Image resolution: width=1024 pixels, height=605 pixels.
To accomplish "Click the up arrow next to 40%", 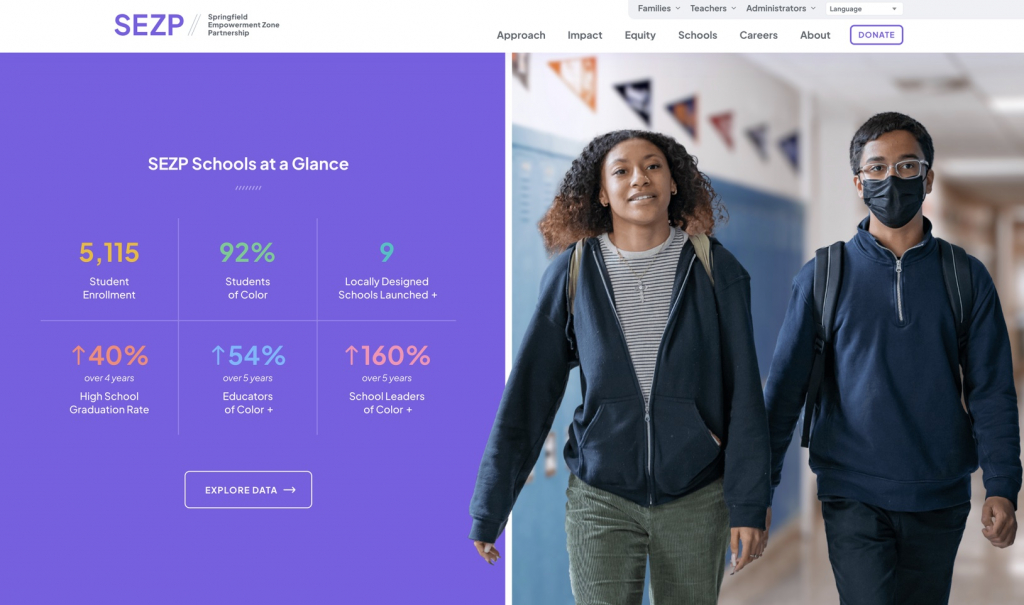I will click(78, 355).
